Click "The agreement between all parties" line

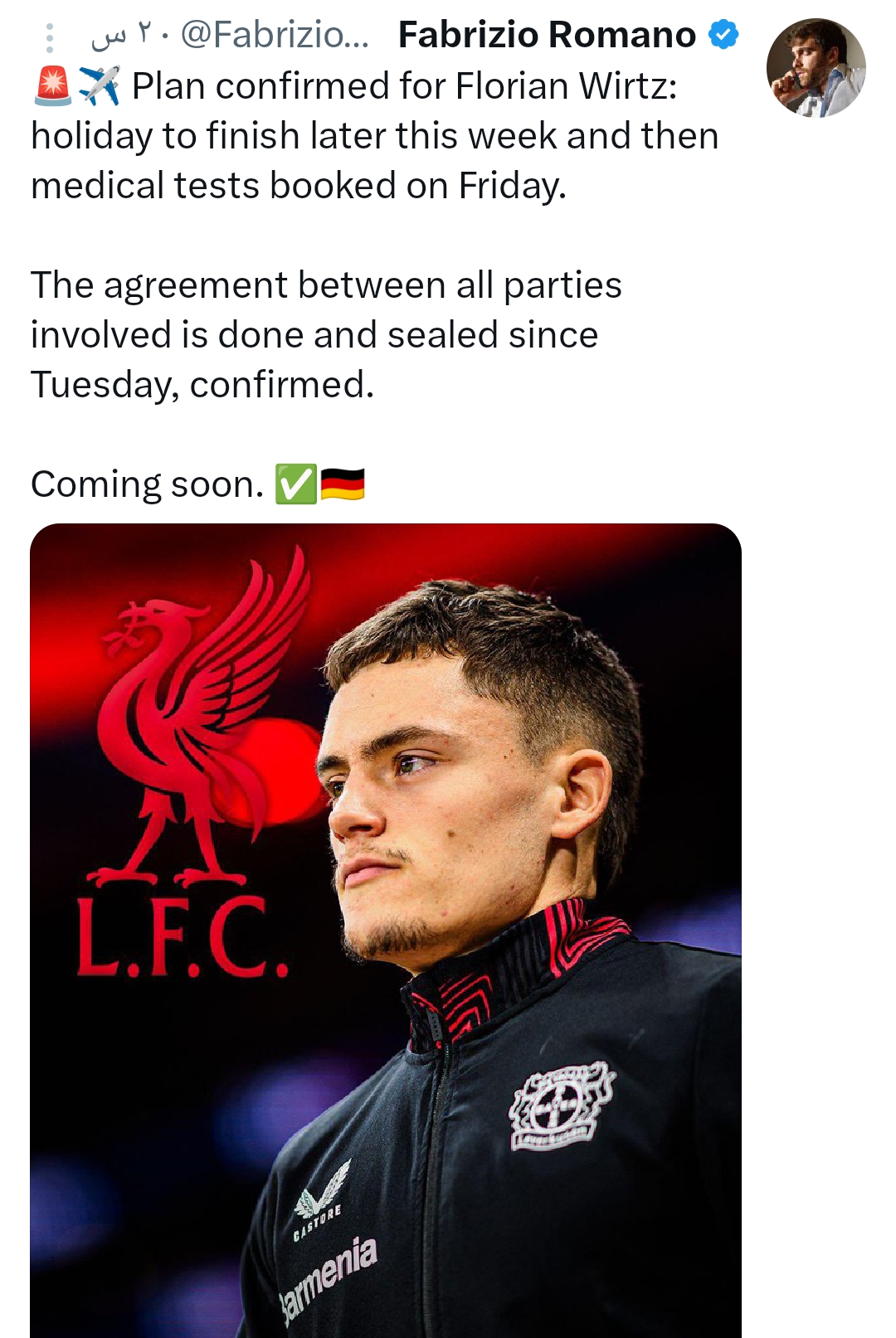click(x=326, y=285)
